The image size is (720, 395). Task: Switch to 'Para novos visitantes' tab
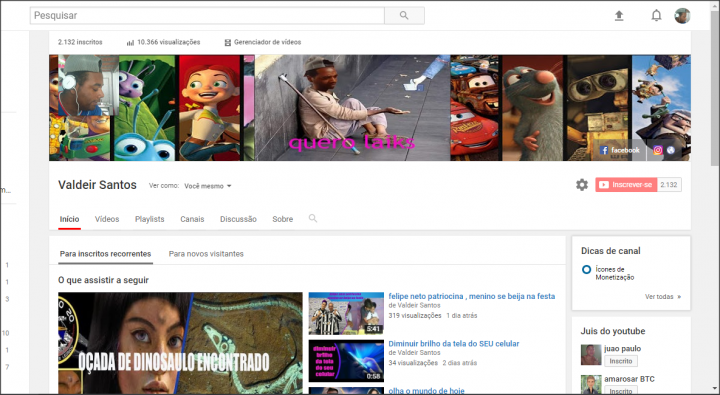click(206, 254)
